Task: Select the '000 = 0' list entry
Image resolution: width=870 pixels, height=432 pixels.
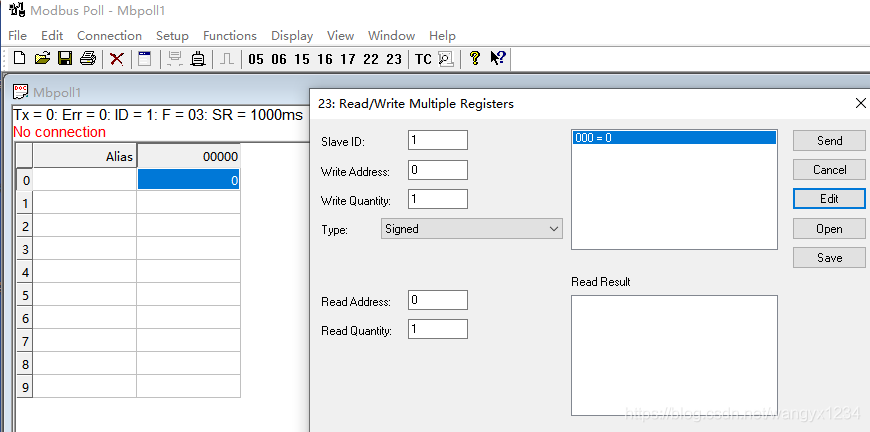Action: click(x=674, y=138)
